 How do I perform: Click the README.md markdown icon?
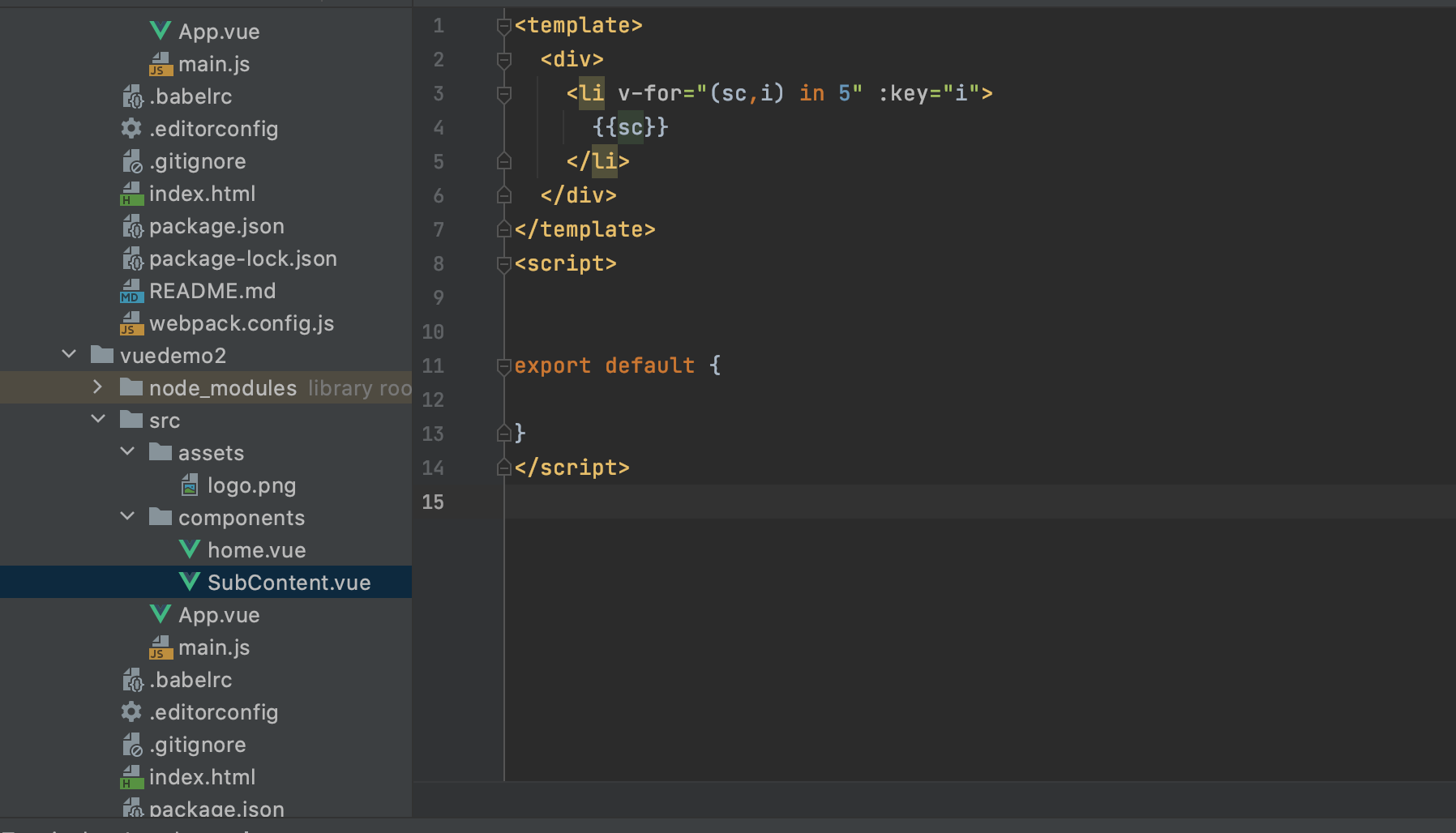click(131, 291)
